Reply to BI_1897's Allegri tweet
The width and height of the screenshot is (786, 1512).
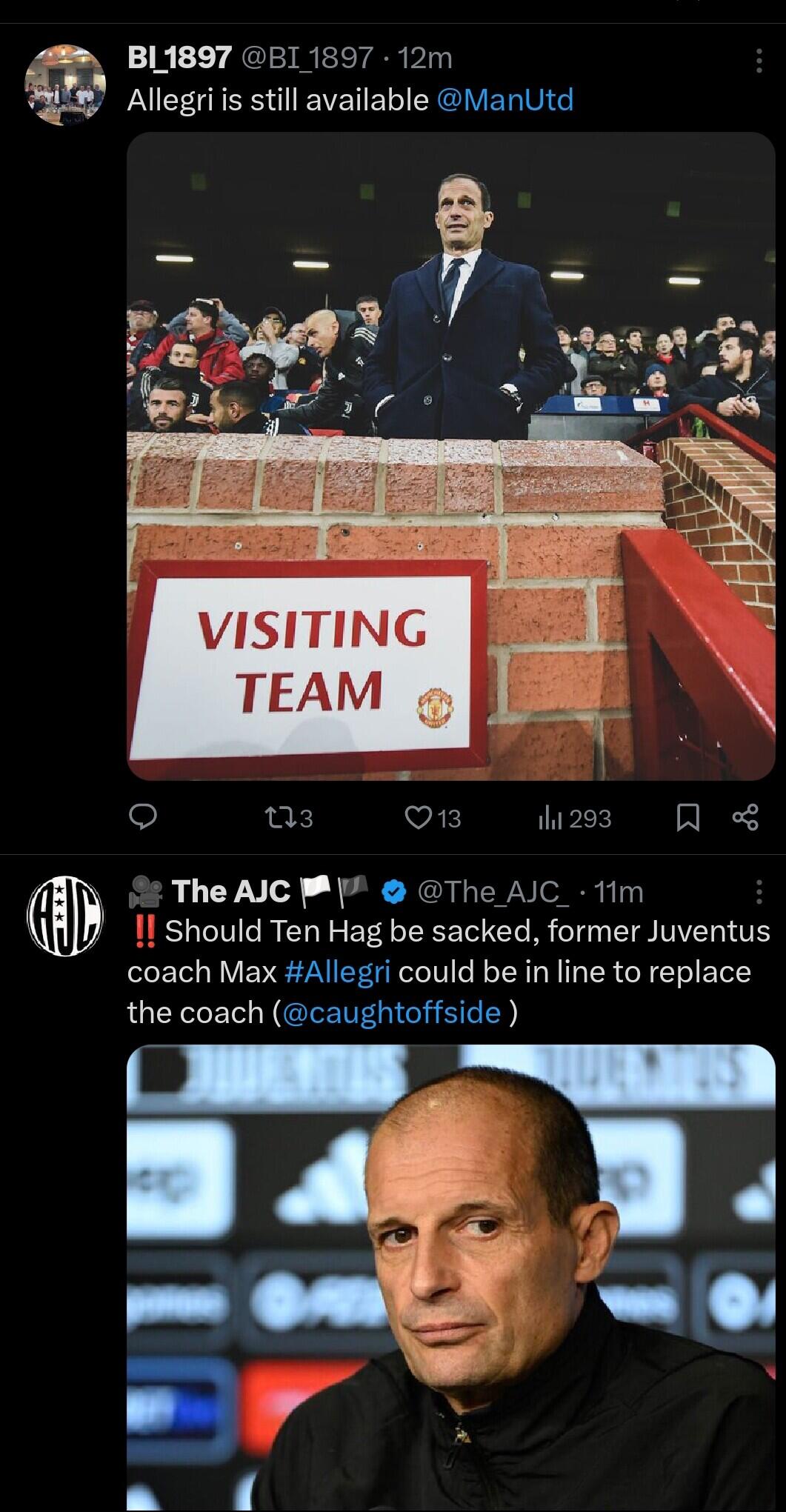(x=142, y=818)
